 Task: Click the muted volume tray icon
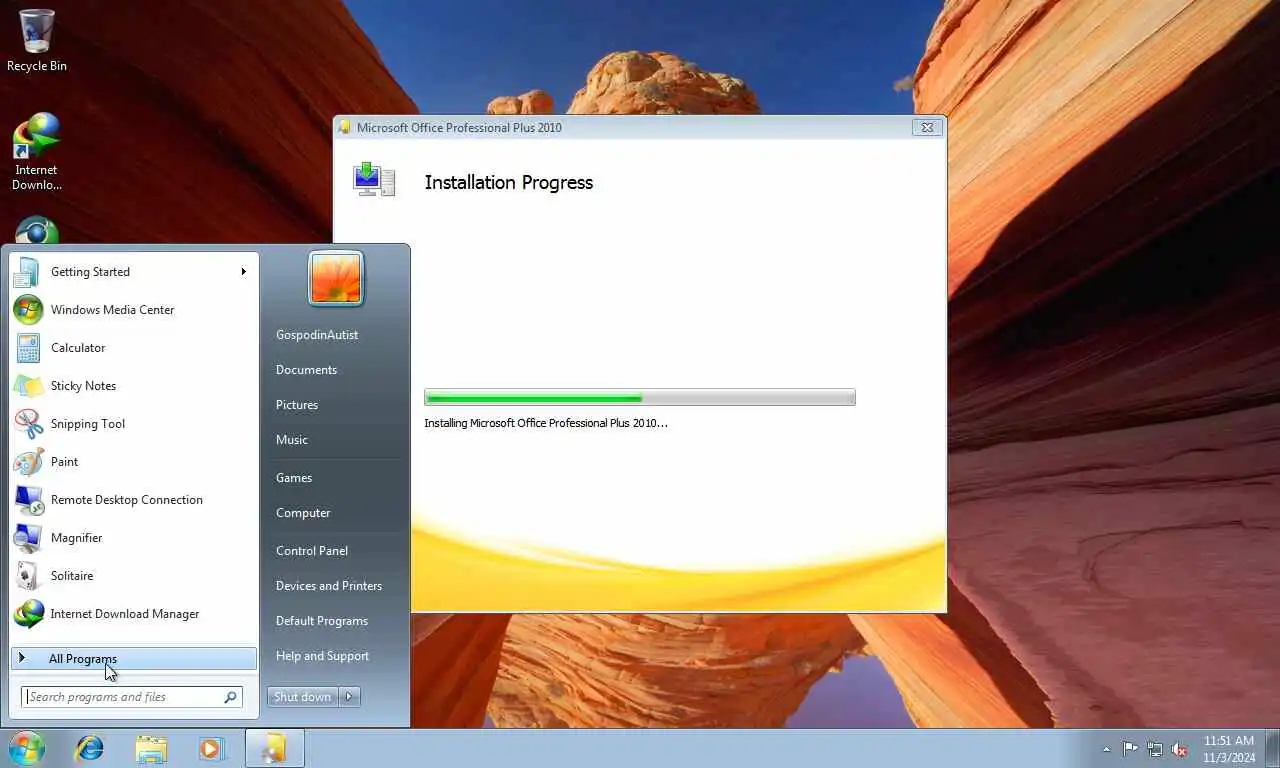pyautogui.click(x=1179, y=749)
